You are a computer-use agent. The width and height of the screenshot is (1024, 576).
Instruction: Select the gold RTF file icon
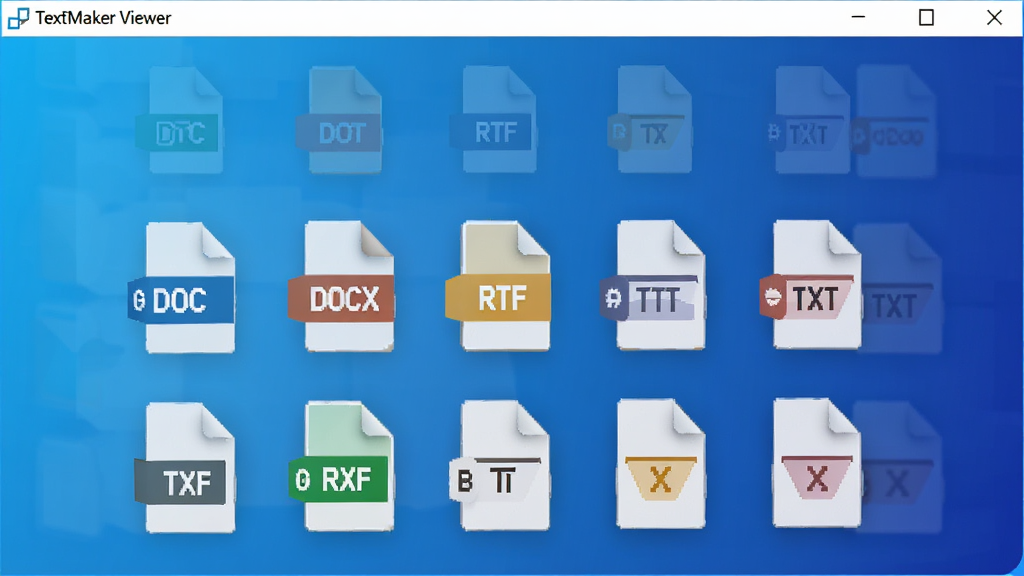click(498, 285)
